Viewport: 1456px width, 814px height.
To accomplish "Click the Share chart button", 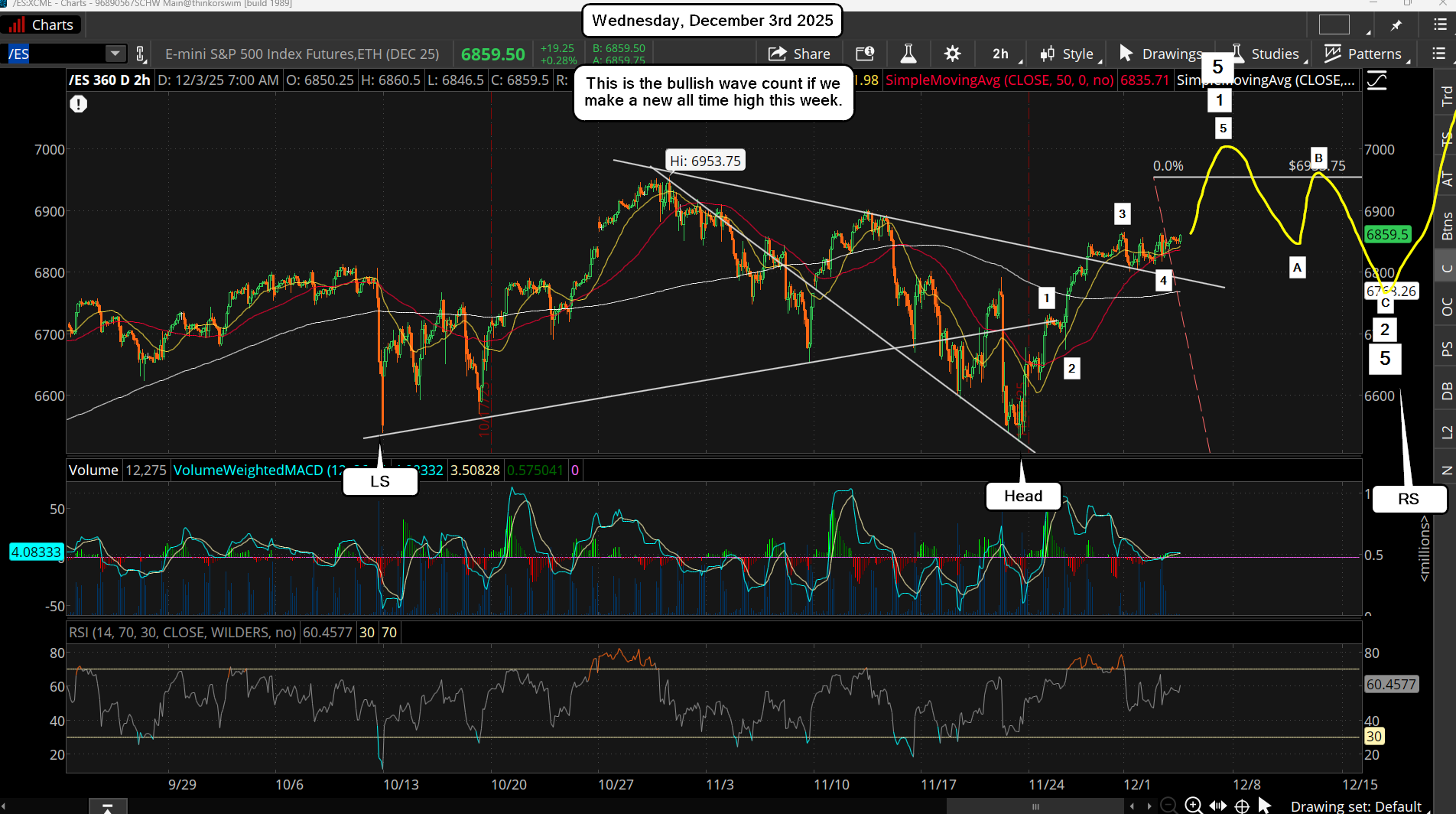I will (x=799, y=54).
